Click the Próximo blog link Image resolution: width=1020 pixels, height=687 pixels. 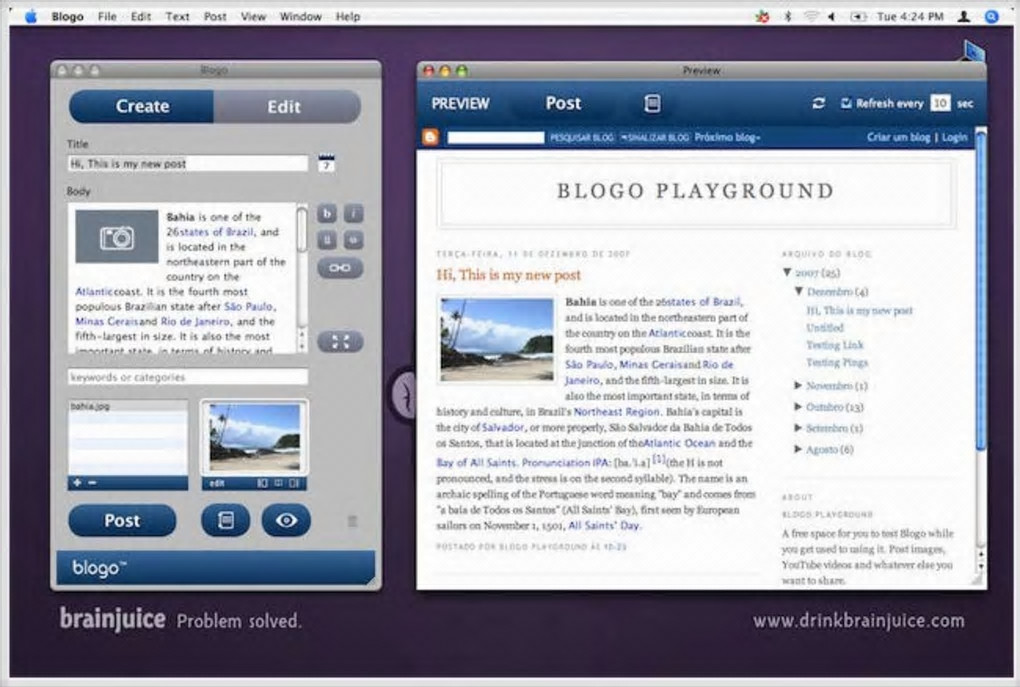(727, 137)
